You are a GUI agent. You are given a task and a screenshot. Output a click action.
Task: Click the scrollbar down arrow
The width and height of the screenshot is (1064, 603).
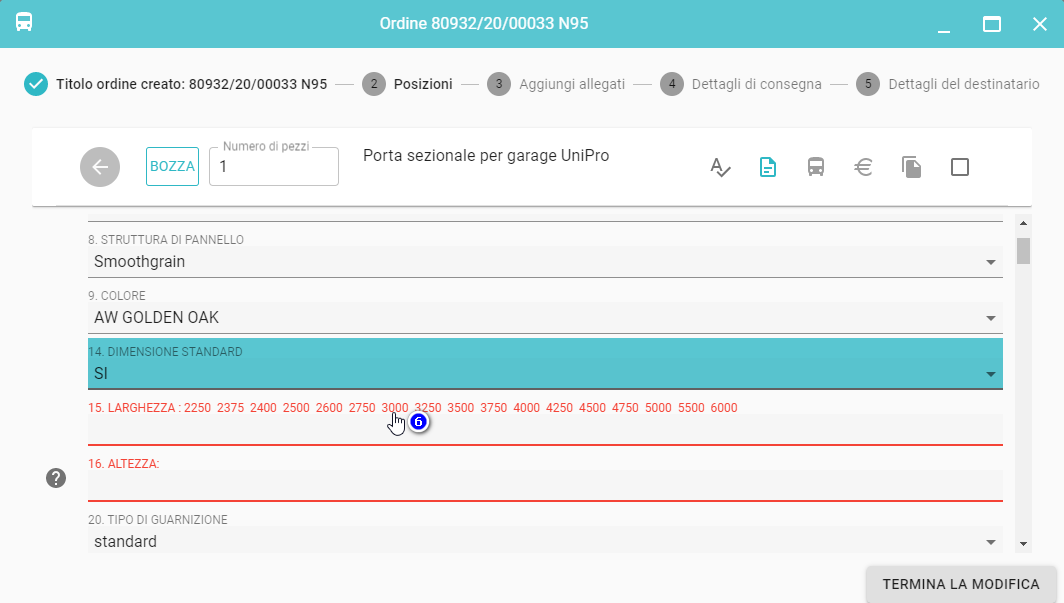(1023, 543)
